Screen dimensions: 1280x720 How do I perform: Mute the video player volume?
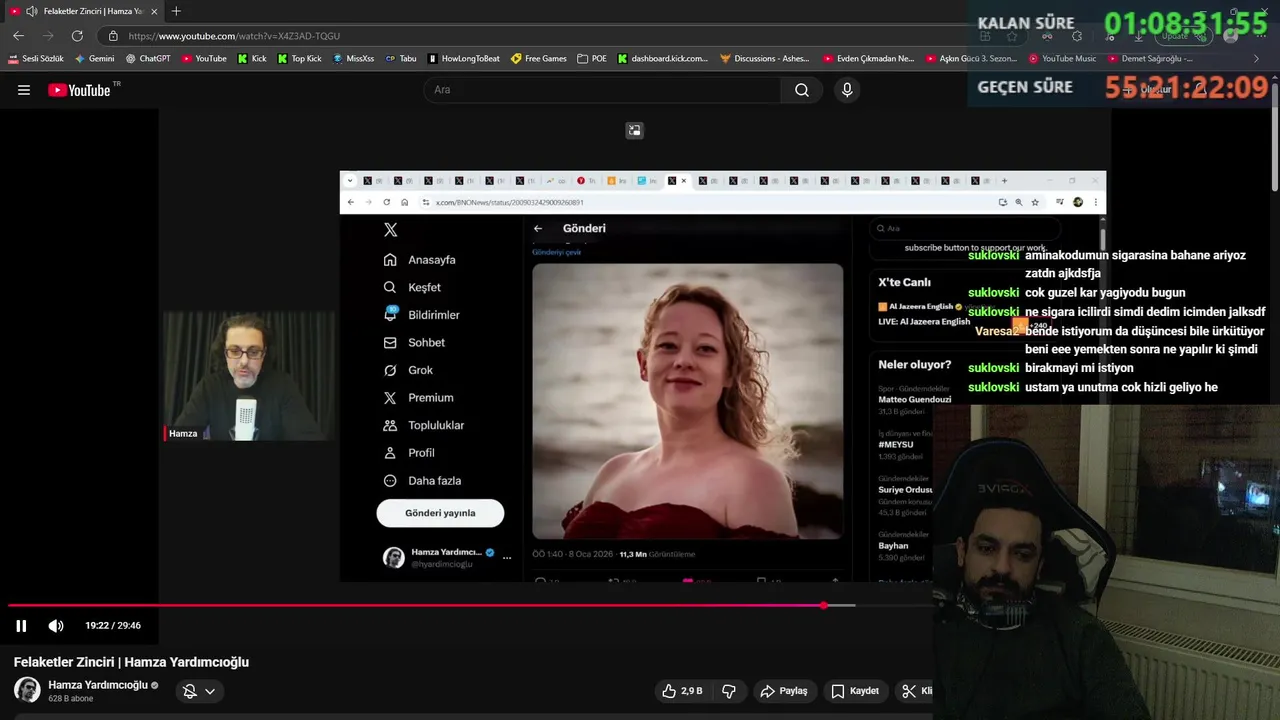(56, 626)
